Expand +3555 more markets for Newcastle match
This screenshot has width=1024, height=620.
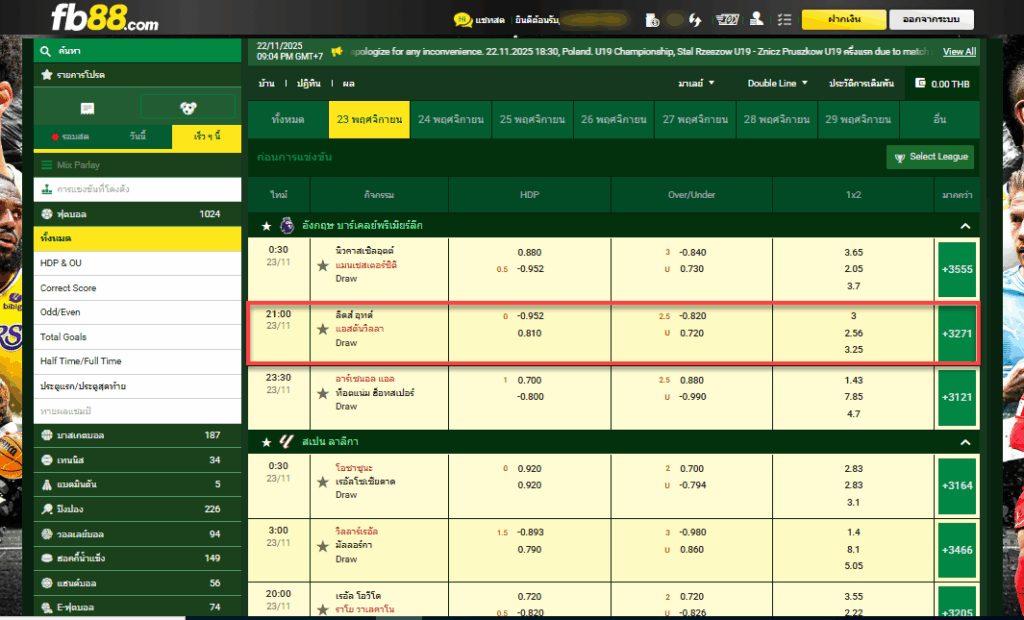tap(957, 269)
